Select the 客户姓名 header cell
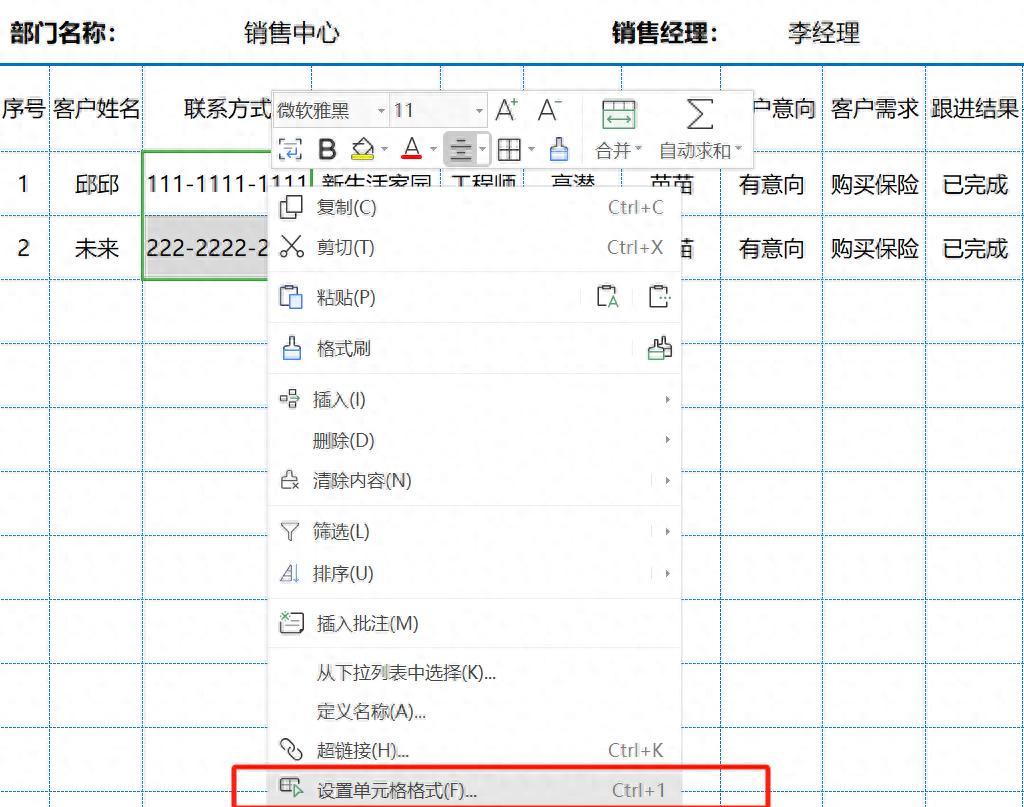Screen dimensions: 1024x807 [x=96, y=108]
